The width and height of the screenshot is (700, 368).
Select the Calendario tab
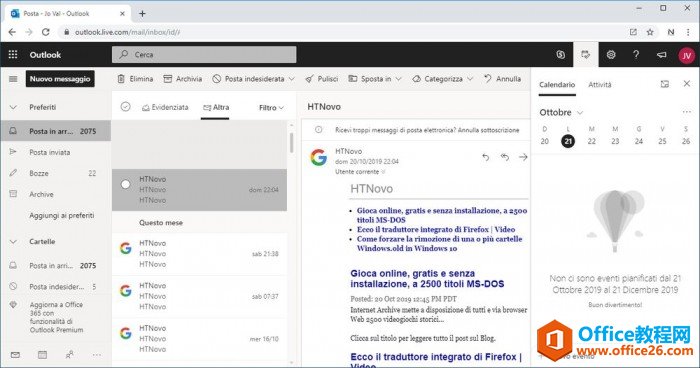(x=557, y=84)
